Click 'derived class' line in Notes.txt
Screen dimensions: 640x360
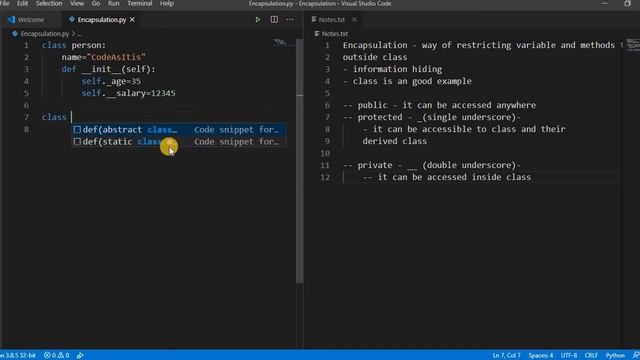[394, 141]
